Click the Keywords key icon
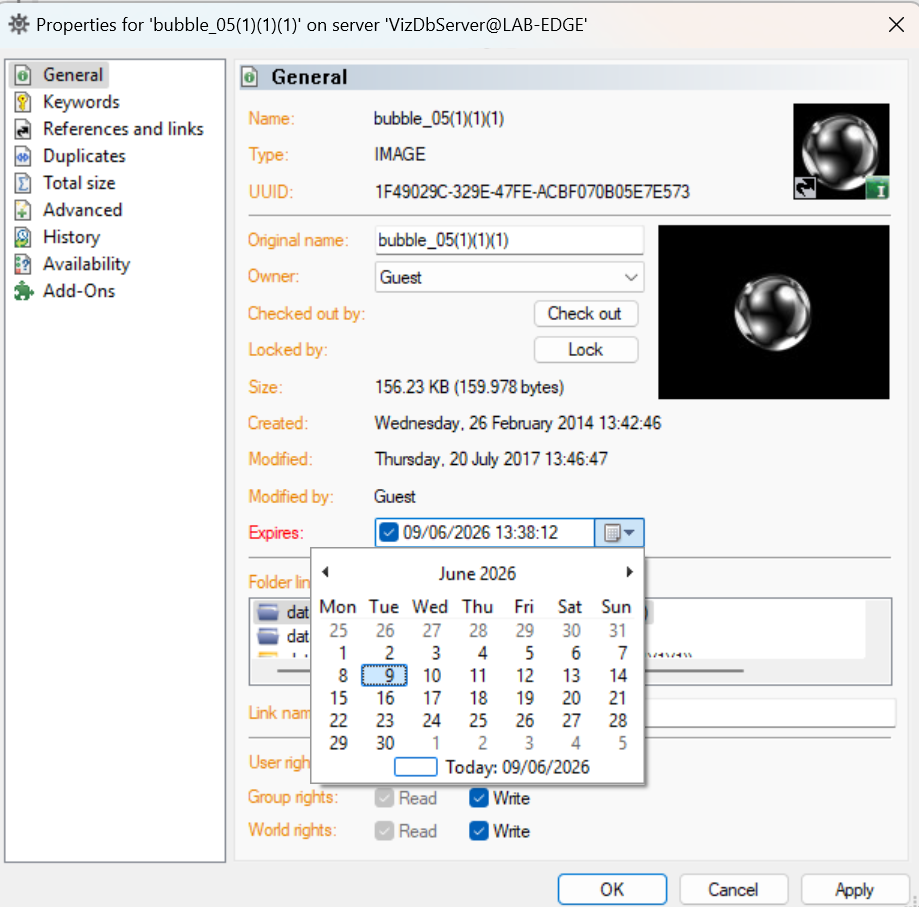 pyautogui.click(x=23, y=102)
